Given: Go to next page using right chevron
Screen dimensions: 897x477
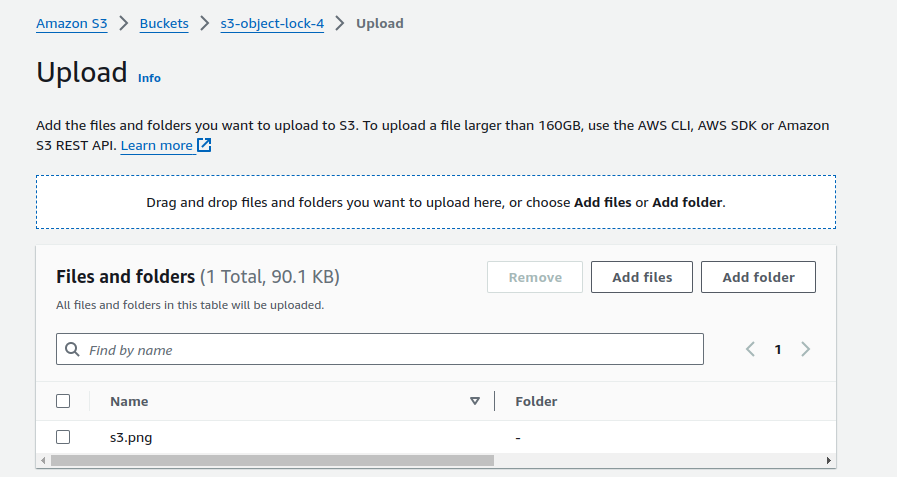Looking at the screenshot, I should [x=805, y=349].
